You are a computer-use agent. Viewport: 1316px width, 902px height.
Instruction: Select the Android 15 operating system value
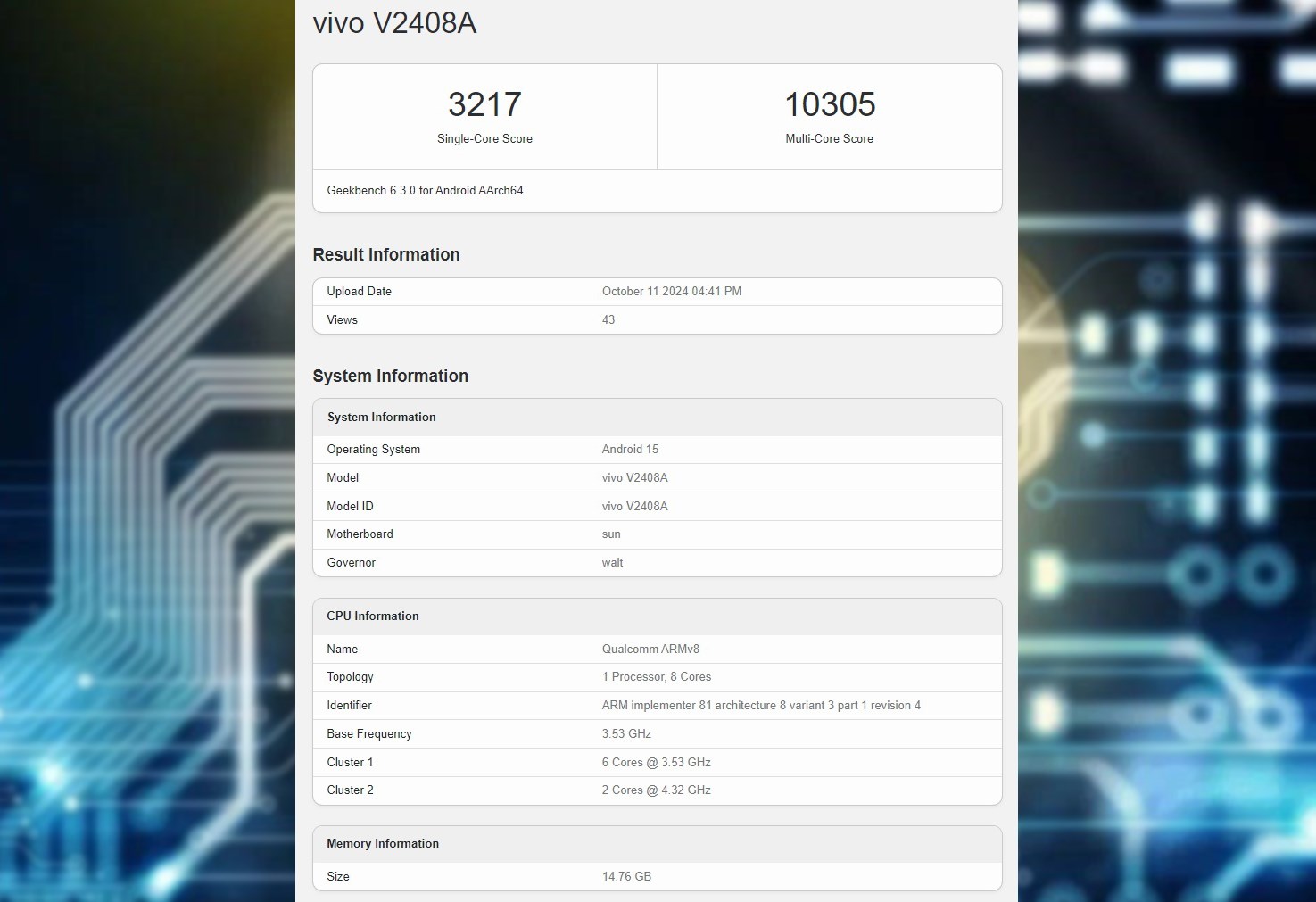(630, 450)
